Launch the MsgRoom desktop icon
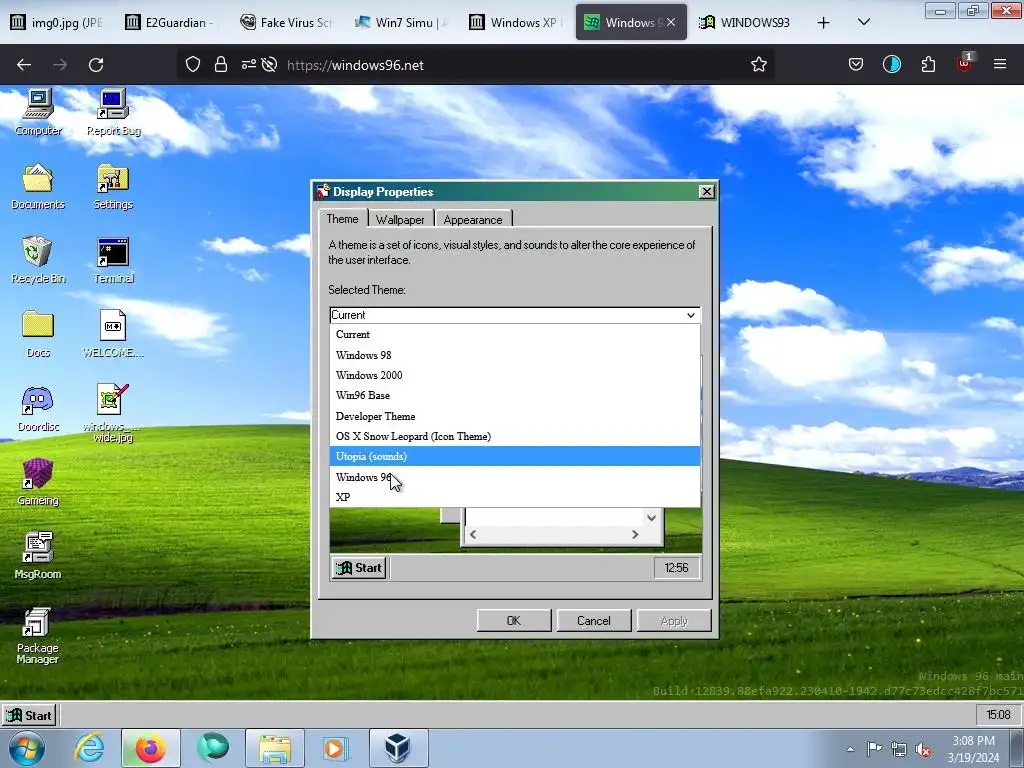Screen dimensions: 1024x768 pos(38,556)
